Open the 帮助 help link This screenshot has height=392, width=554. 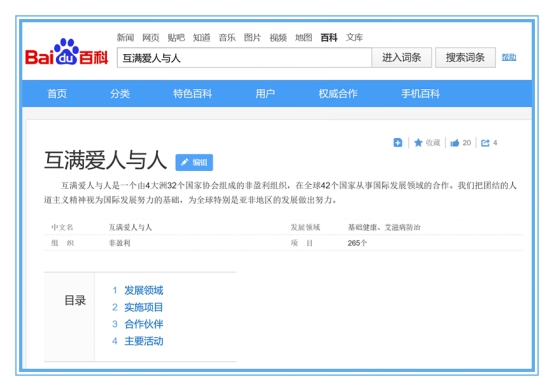[x=509, y=57]
